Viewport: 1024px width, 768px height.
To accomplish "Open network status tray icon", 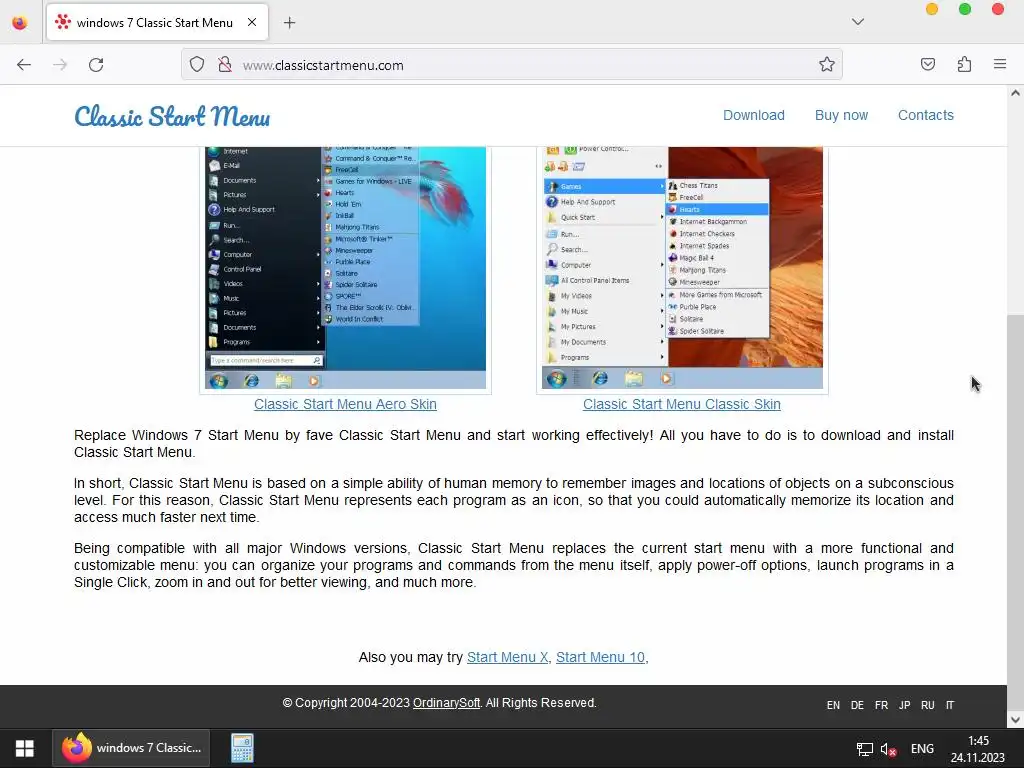I will (x=865, y=749).
